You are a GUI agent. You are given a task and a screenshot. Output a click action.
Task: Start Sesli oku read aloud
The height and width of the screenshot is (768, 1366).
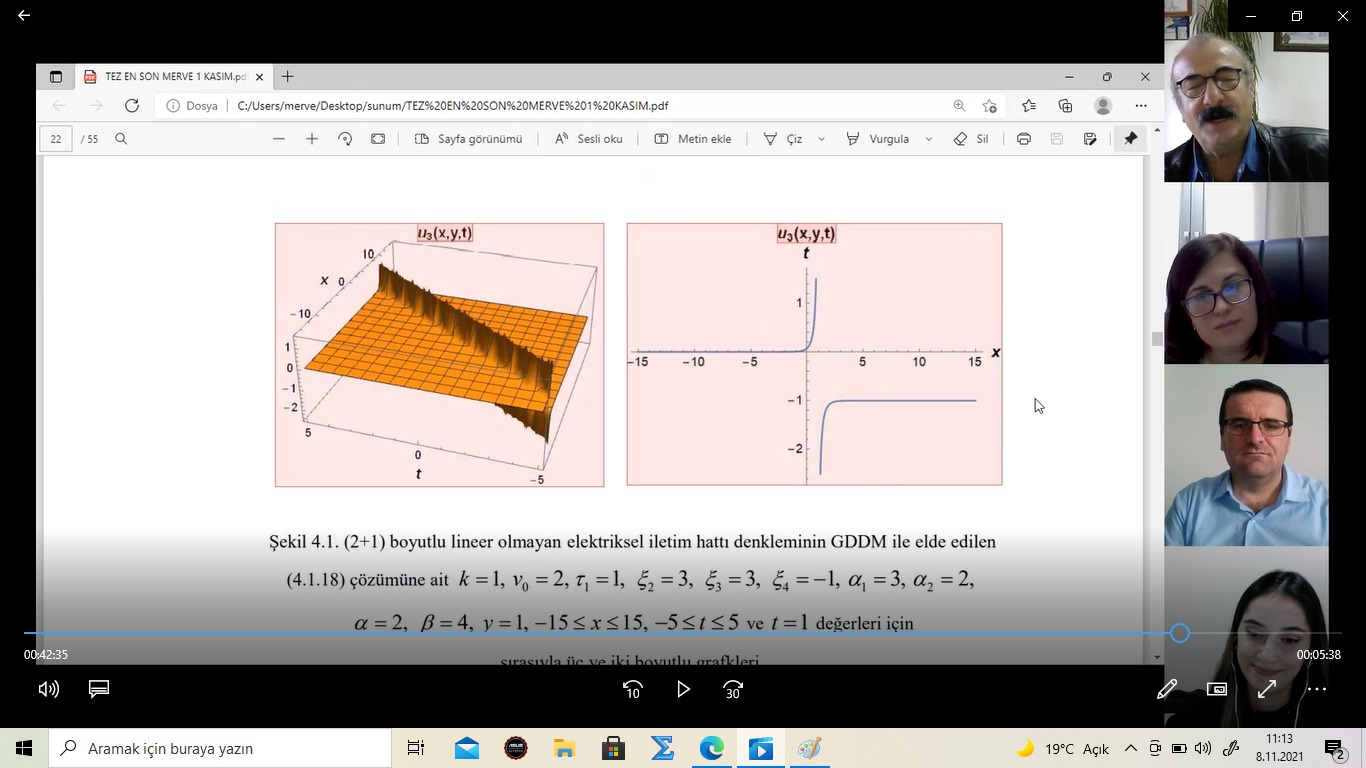pos(589,139)
